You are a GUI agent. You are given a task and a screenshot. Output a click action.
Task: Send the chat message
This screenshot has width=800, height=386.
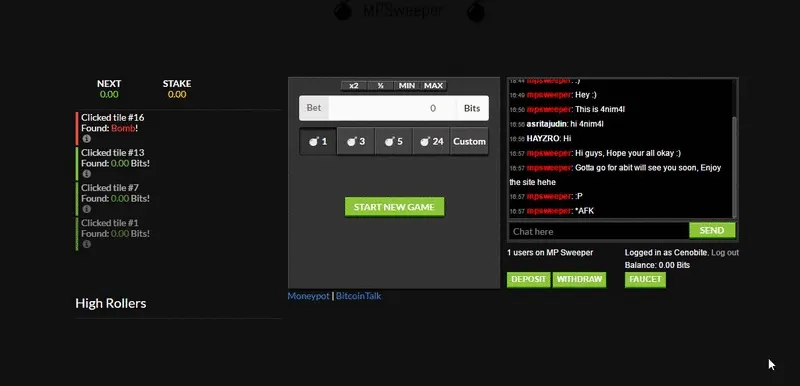712,230
